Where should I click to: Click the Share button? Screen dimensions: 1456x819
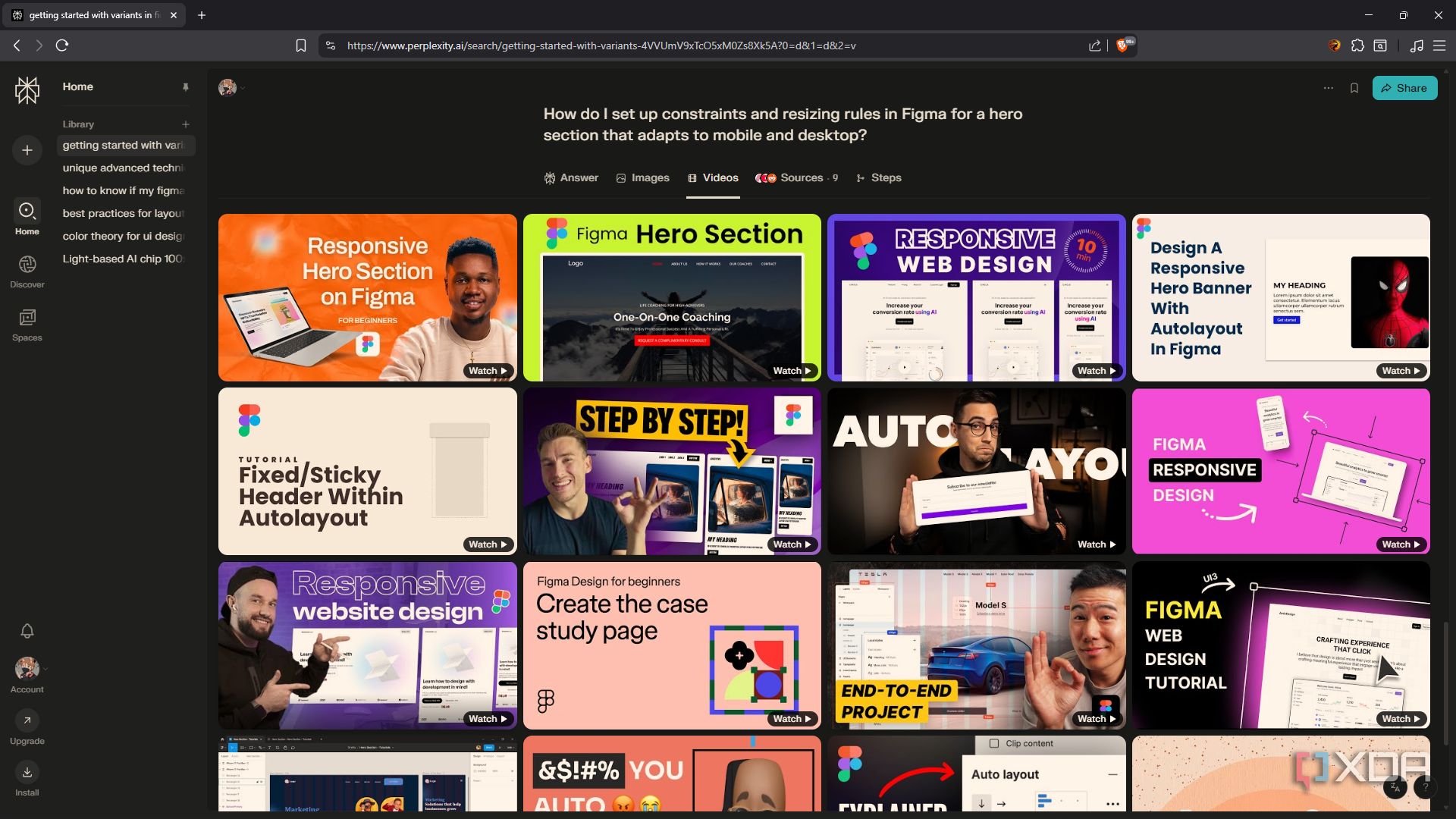tap(1404, 88)
